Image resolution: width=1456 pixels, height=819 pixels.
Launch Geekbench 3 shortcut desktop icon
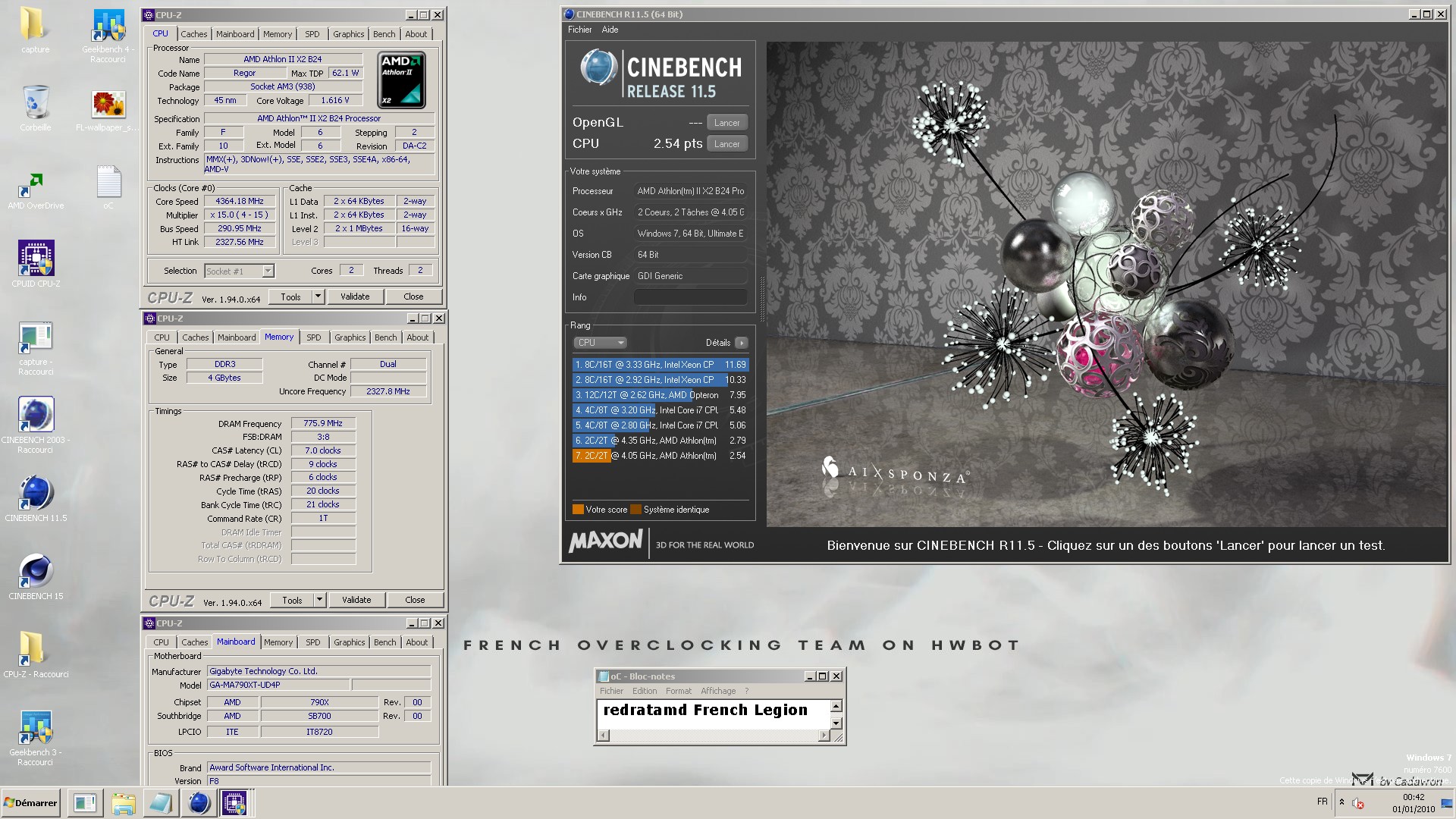coord(36,738)
